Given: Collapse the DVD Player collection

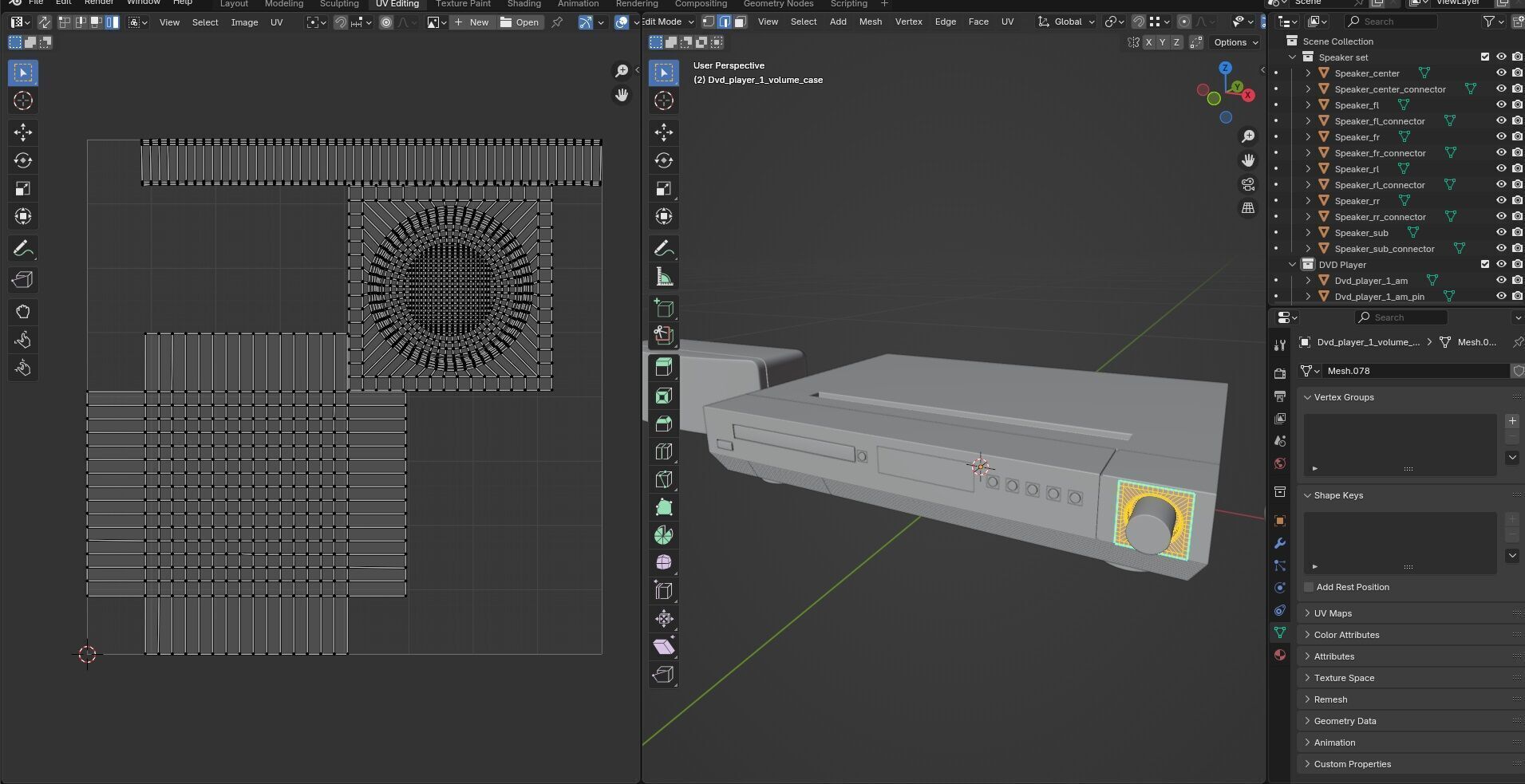Looking at the screenshot, I should pos(1292,265).
